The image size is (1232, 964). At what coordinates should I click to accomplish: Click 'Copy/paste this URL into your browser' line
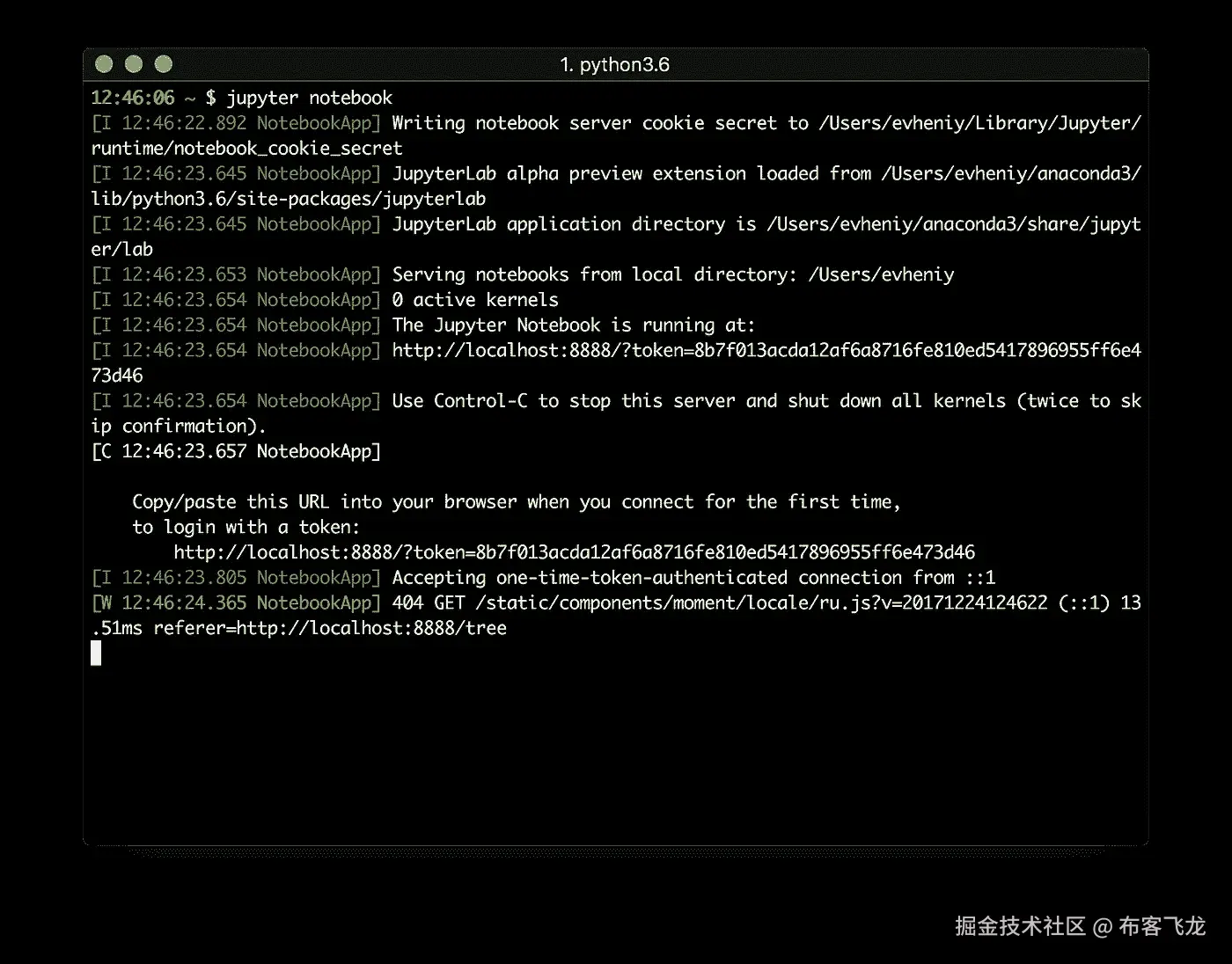[517, 502]
